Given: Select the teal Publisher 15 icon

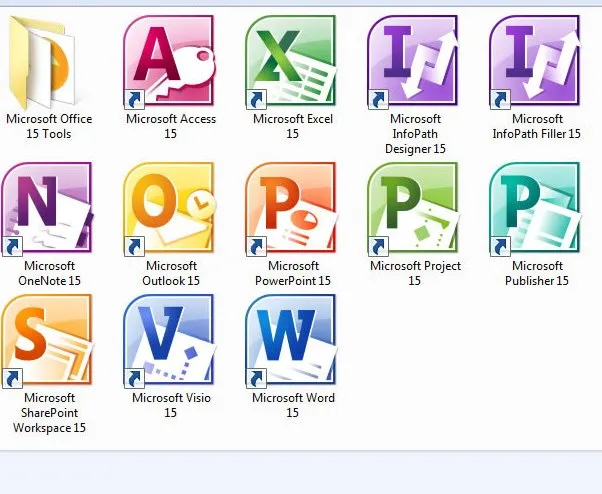Looking at the screenshot, I should click(535, 209).
